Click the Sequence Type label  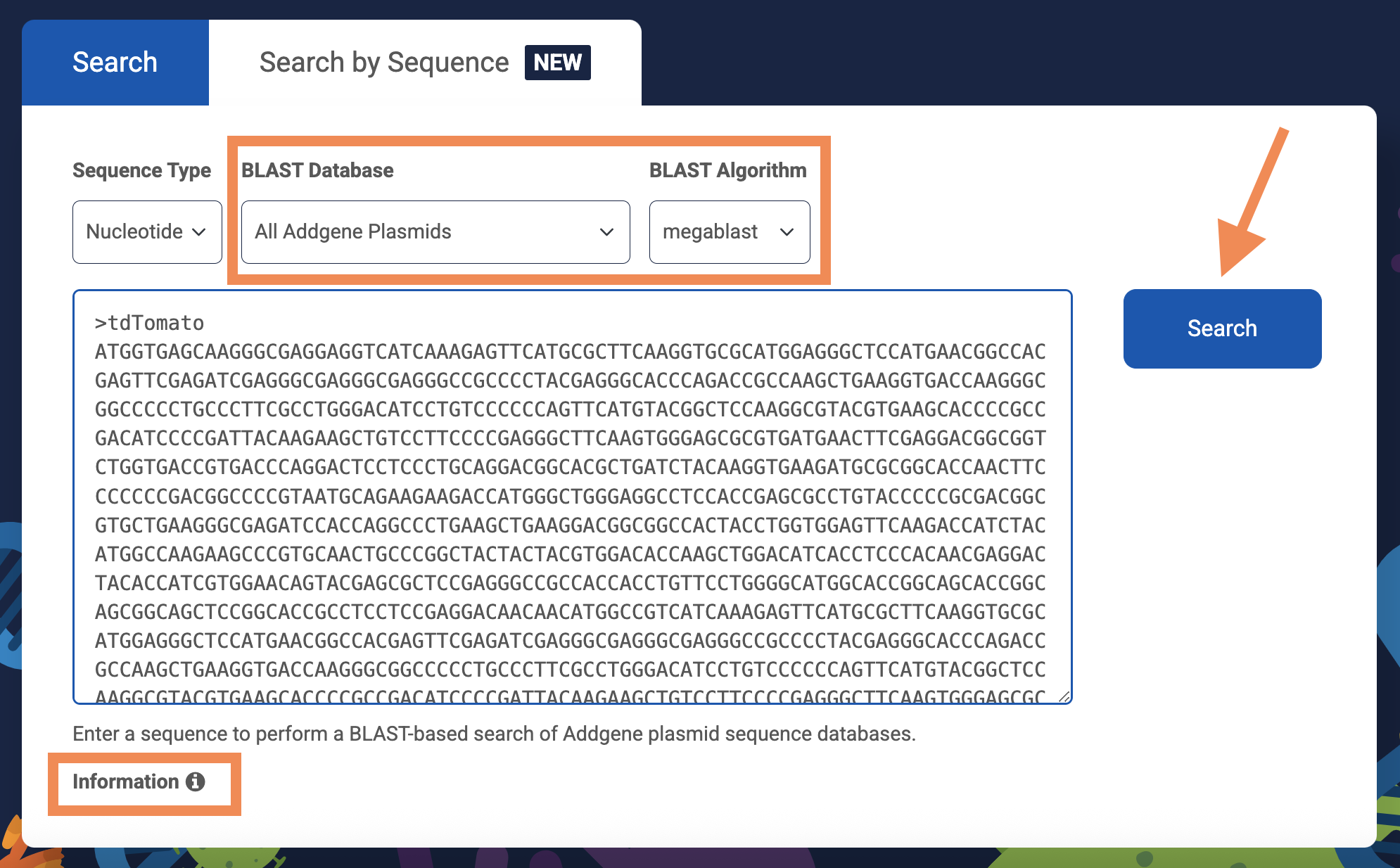(x=141, y=170)
